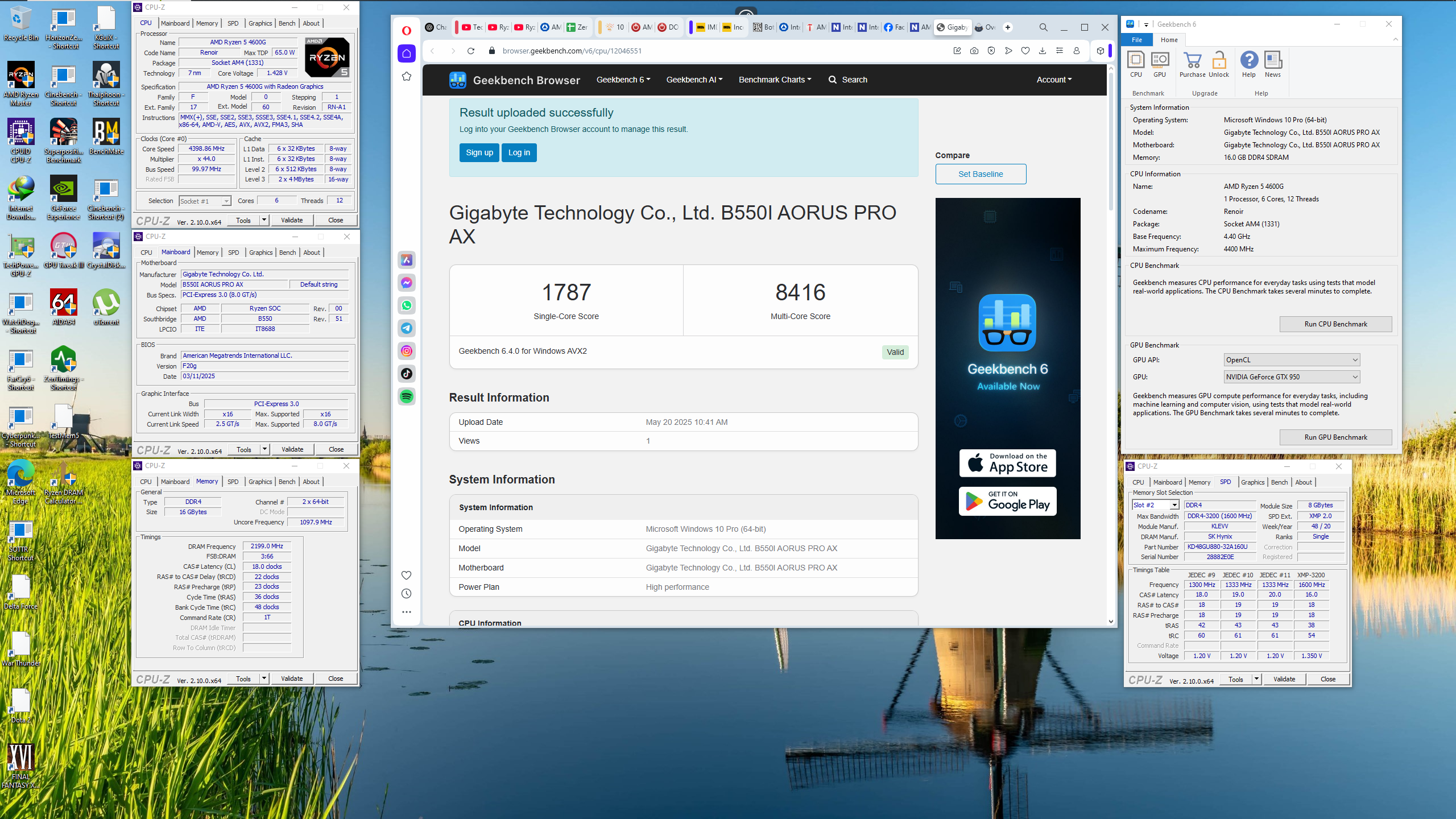This screenshot has height=819, width=1456.
Task: Open News icon in Geekbench 6 ribbon
Action: [x=1273, y=64]
